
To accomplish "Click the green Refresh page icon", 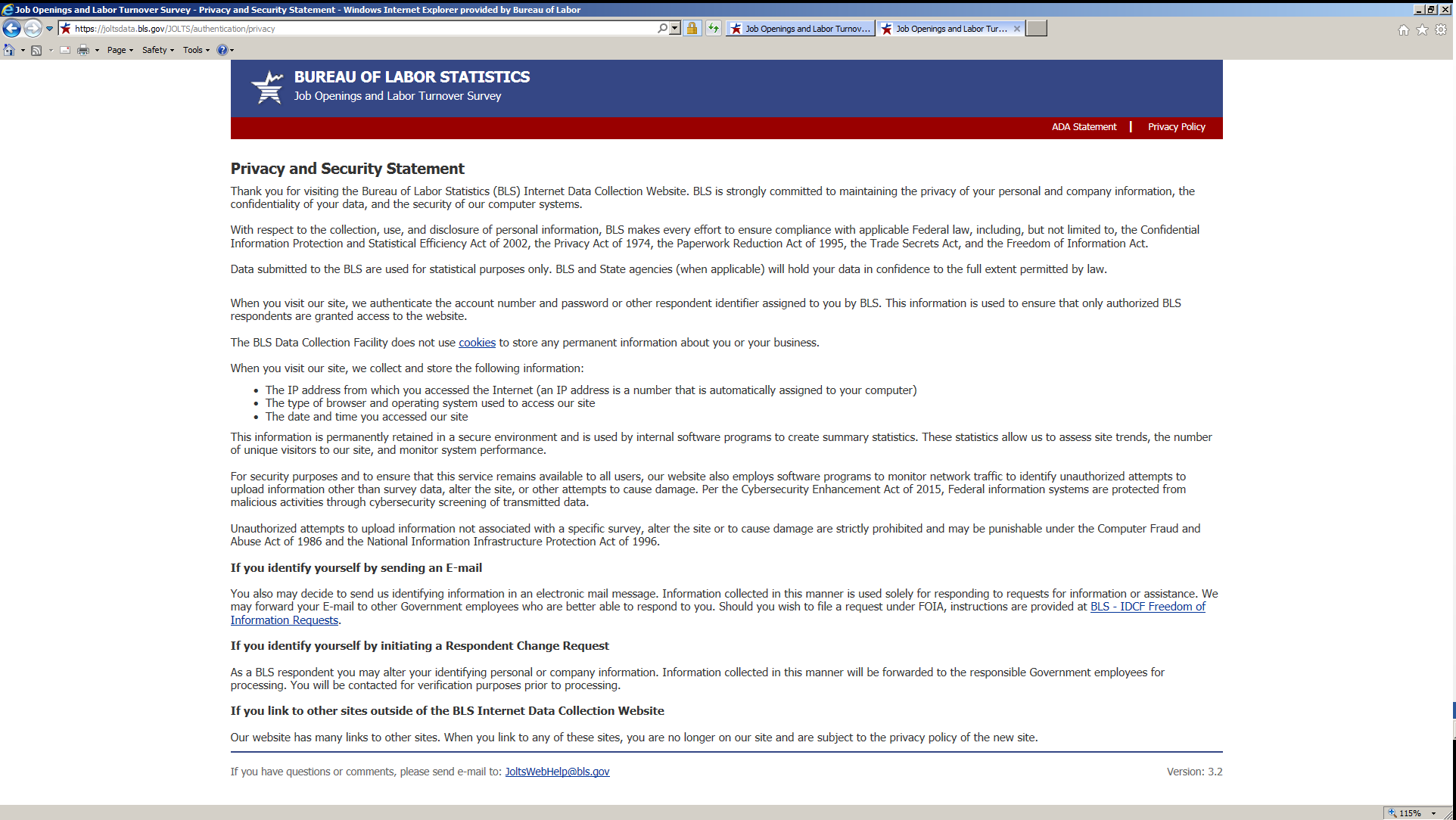I will 713,29.
